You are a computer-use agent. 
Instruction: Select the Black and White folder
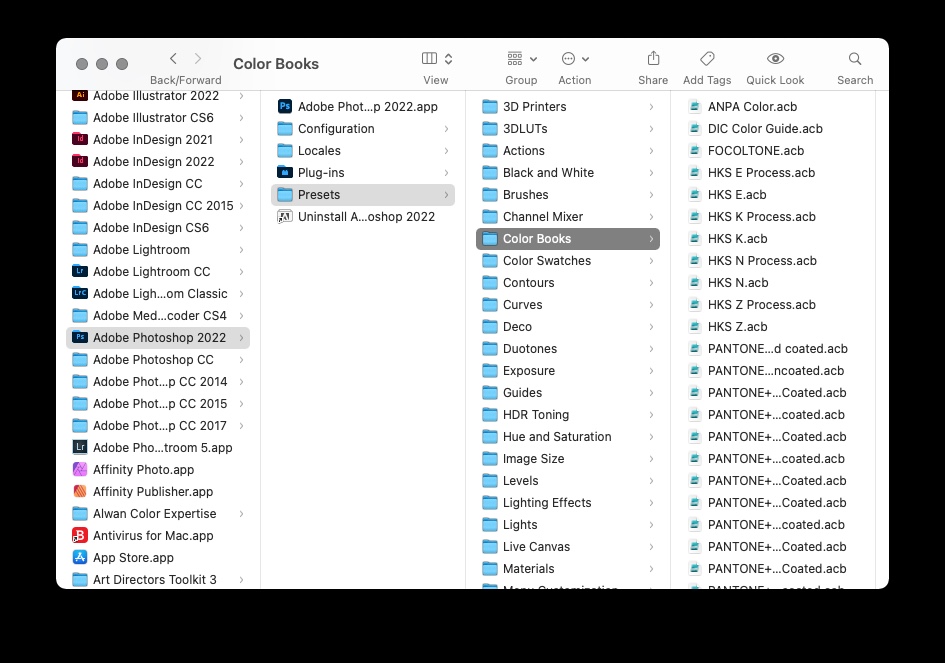568,172
